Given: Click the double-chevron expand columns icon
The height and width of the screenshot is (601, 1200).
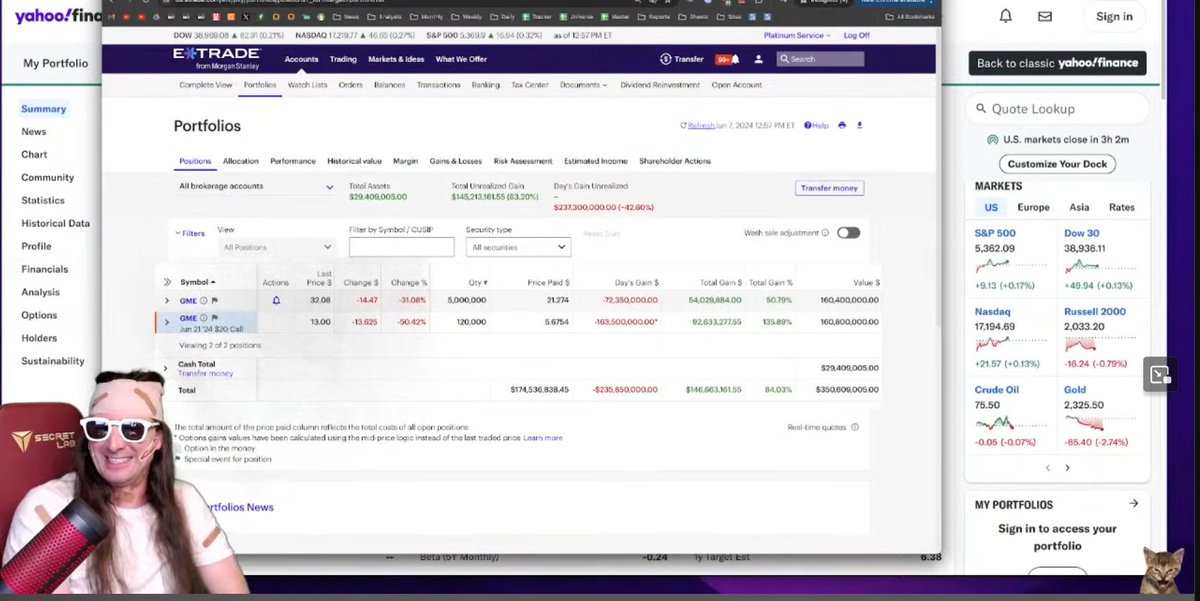Looking at the screenshot, I should tap(168, 283).
